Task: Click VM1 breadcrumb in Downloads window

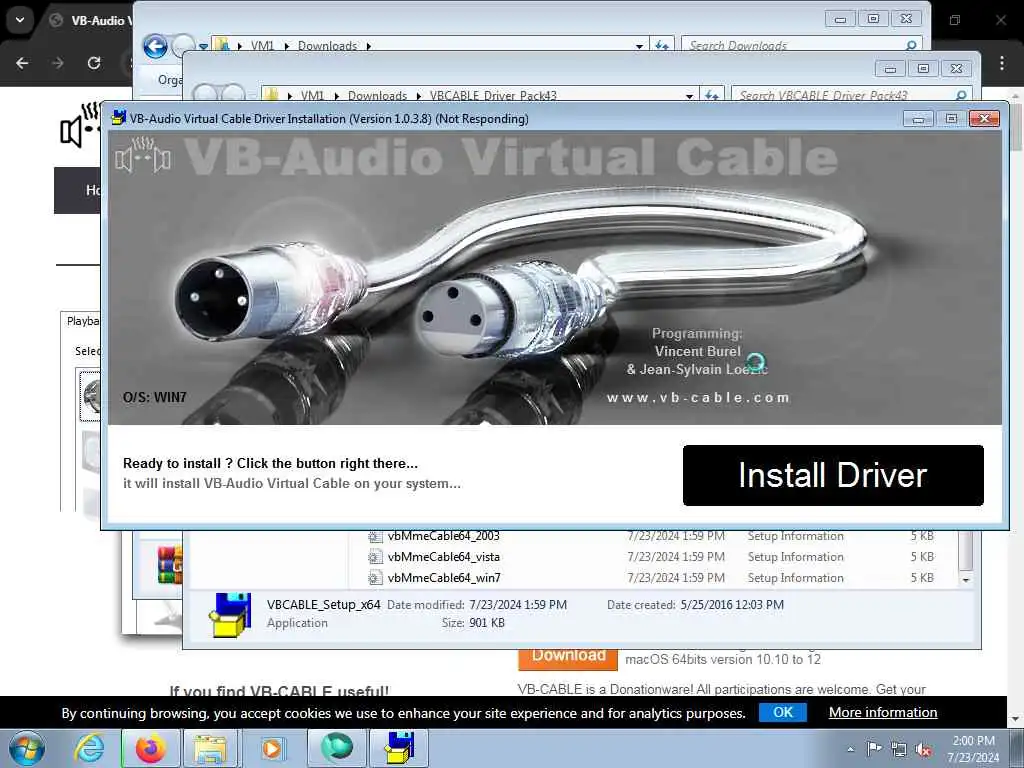Action: tap(262, 46)
